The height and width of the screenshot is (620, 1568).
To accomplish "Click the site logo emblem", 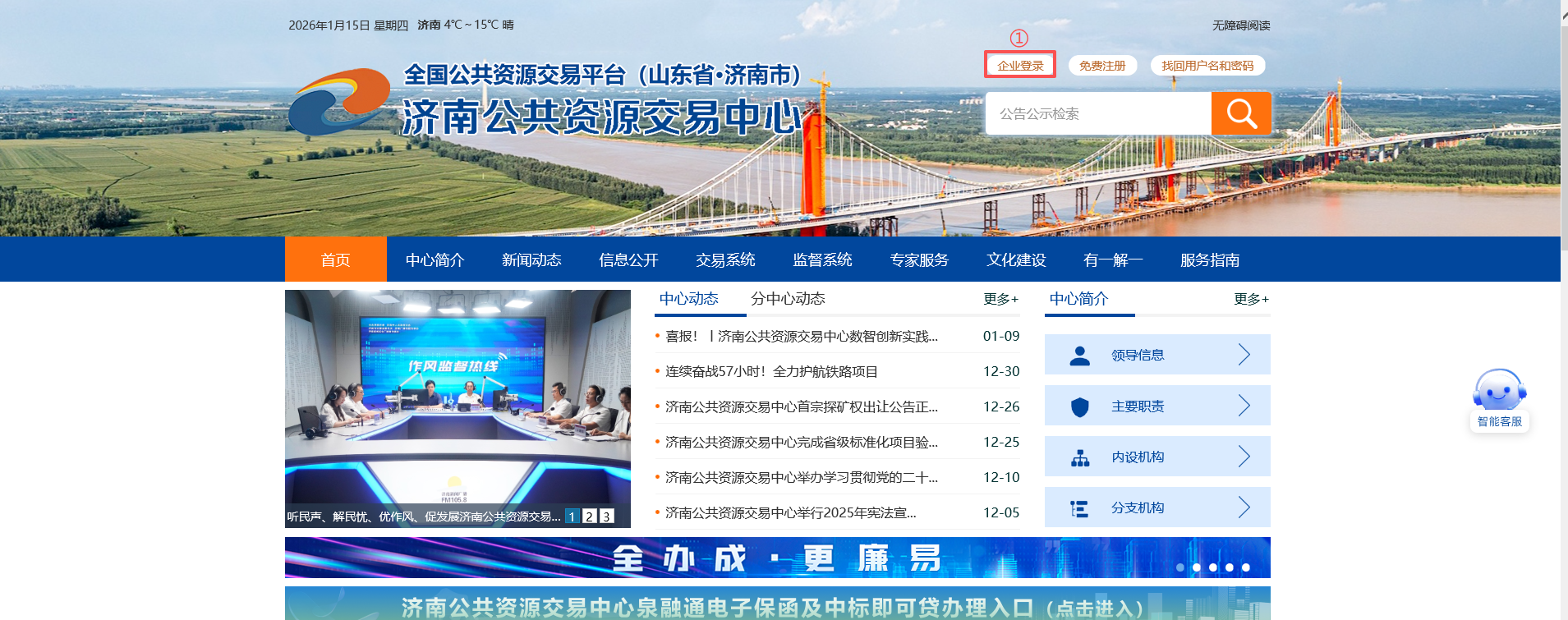I will (339, 102).
